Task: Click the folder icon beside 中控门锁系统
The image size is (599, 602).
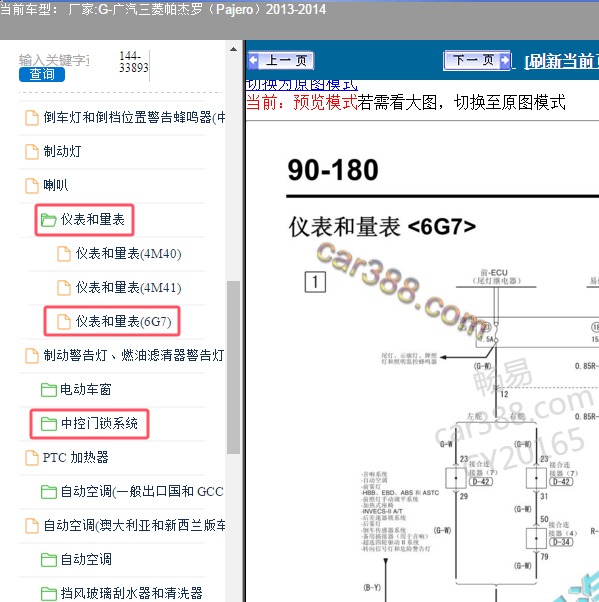Action: coord(49,424)
